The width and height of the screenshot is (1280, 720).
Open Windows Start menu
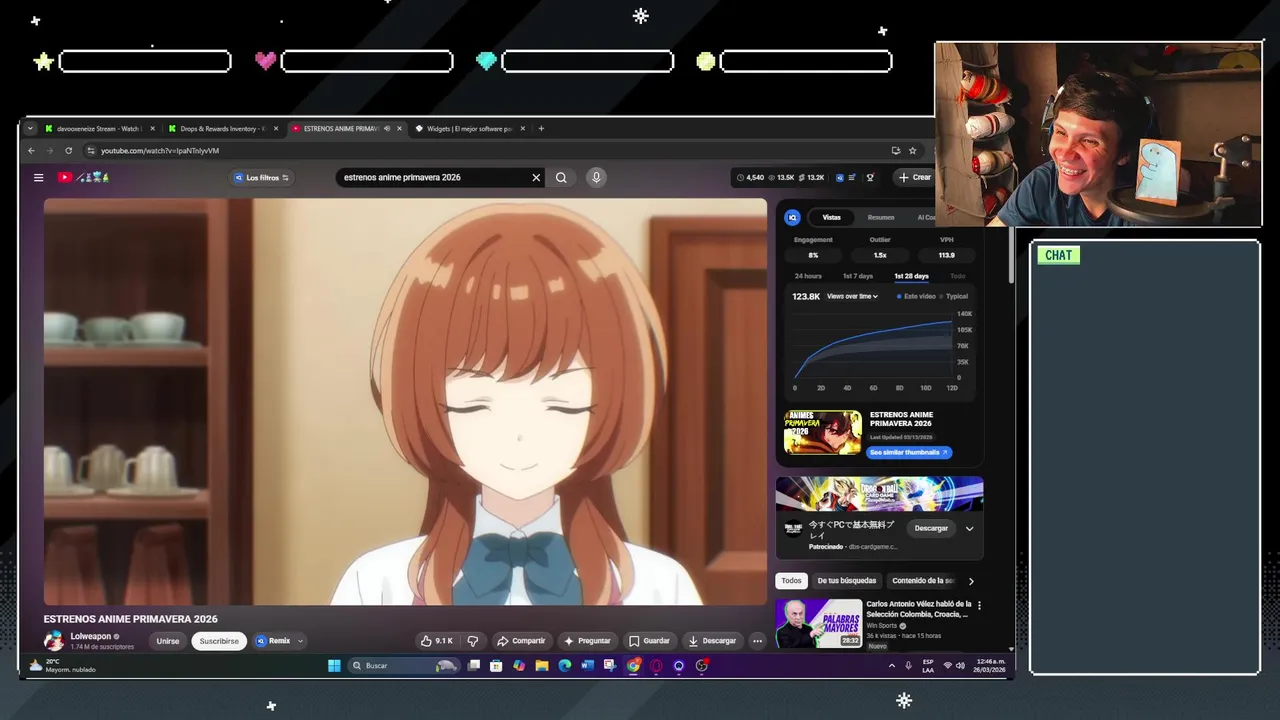click(334, 666)
